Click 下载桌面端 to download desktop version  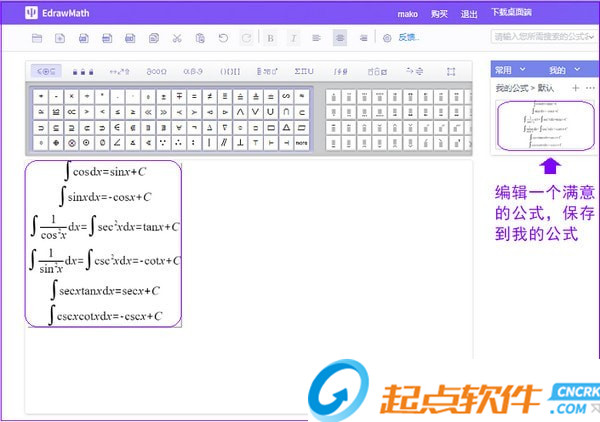[511, 12]
